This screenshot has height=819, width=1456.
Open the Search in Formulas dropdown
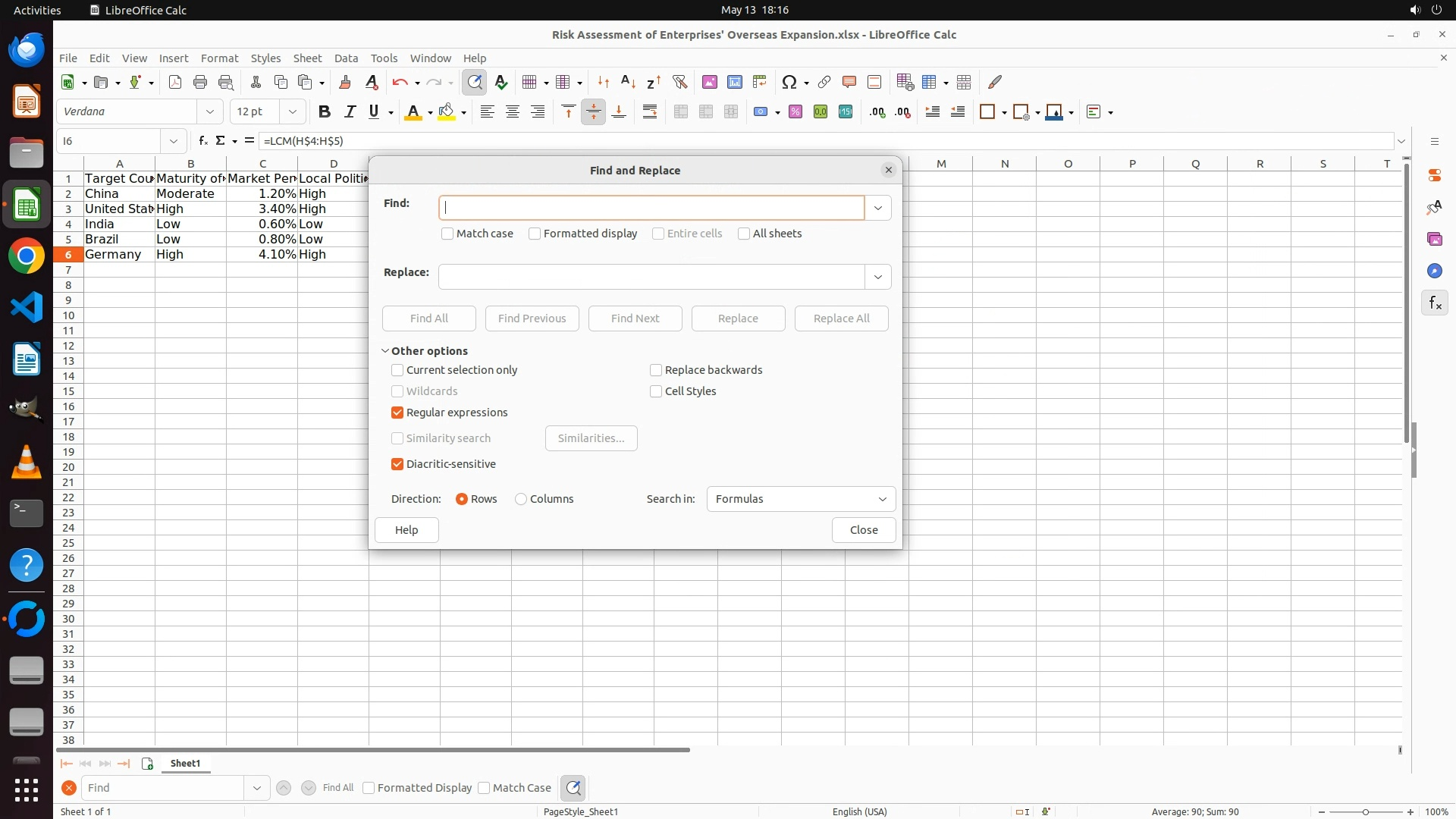point(801,499)
